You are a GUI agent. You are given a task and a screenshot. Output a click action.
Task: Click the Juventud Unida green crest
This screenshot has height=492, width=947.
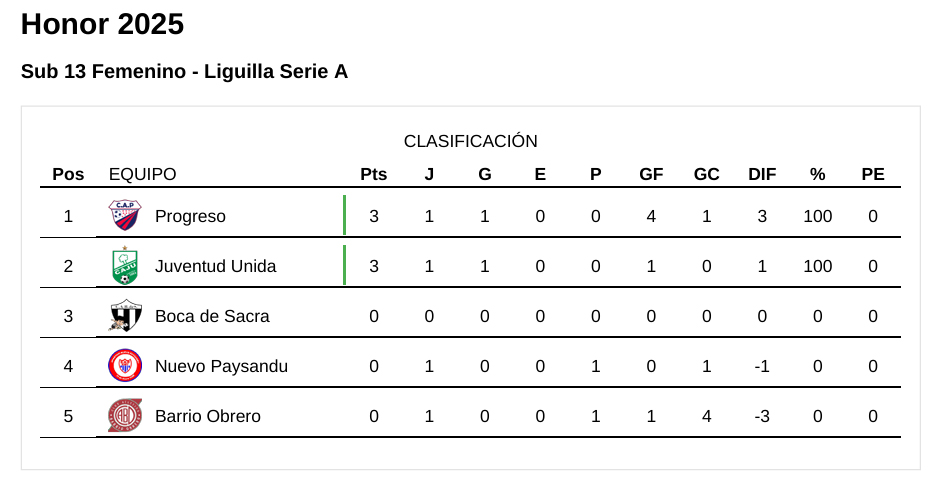tap(125, 266)
